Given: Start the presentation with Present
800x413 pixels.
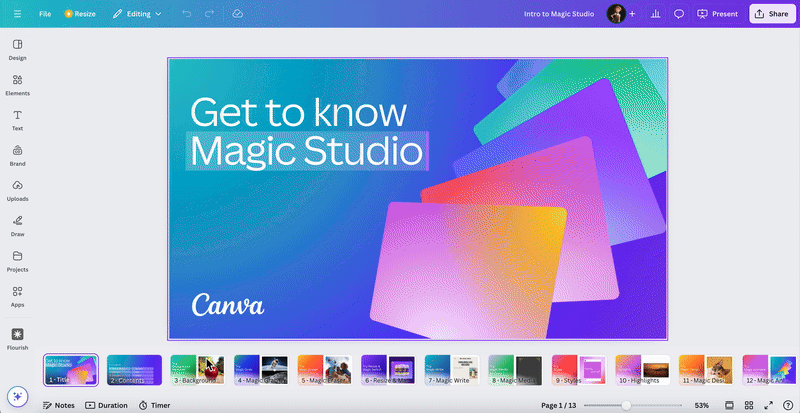Looking at the screenshot, I should (717, 14).
